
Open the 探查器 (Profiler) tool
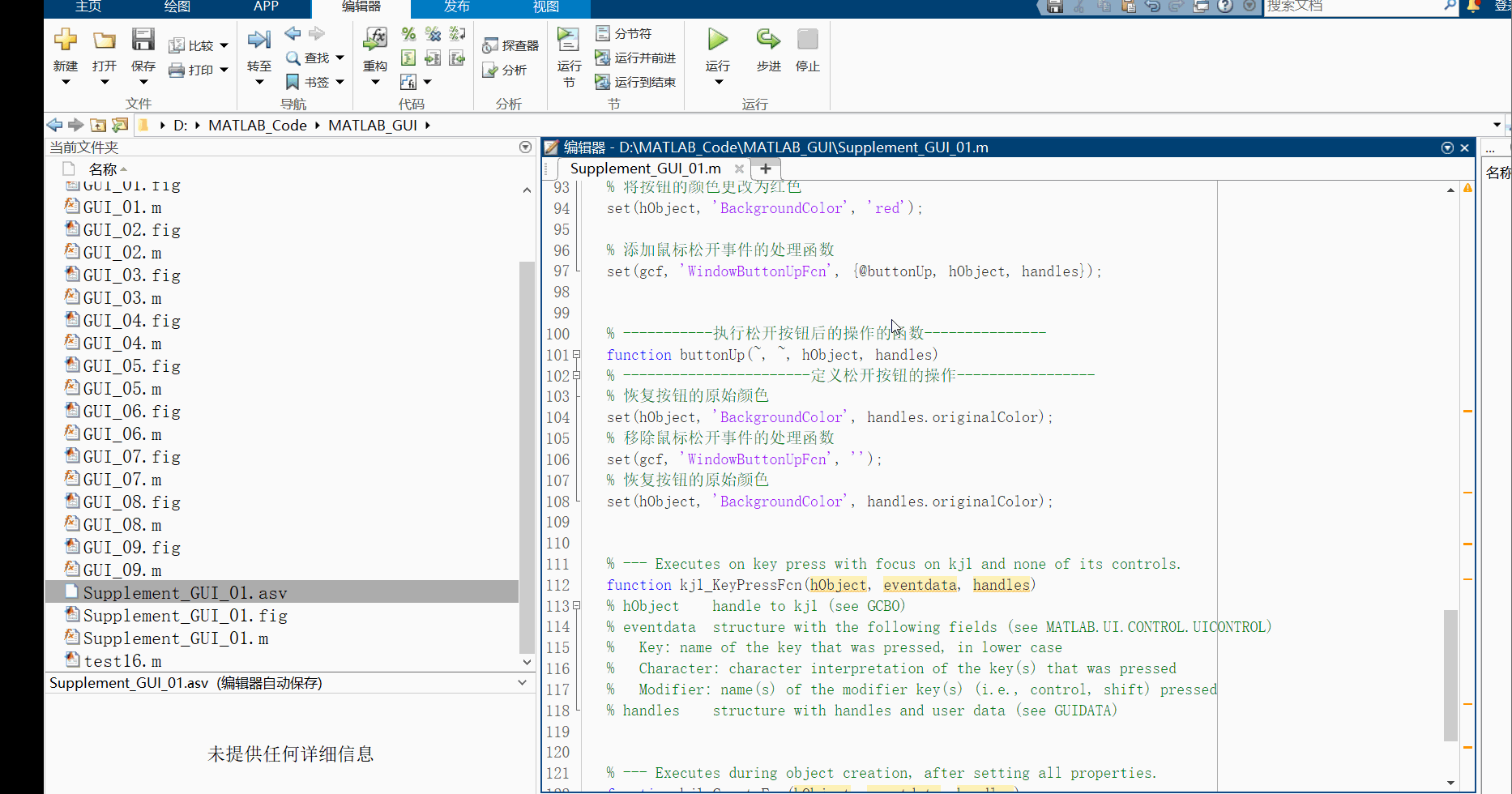click(510, 45)
